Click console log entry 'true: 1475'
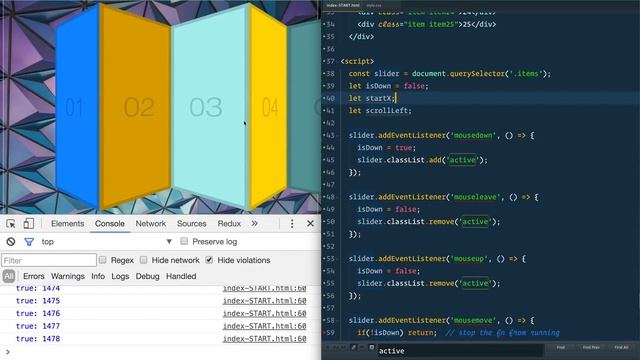Image resolution: width=640 pixels, height=360 pixels. tap(38, 301)
